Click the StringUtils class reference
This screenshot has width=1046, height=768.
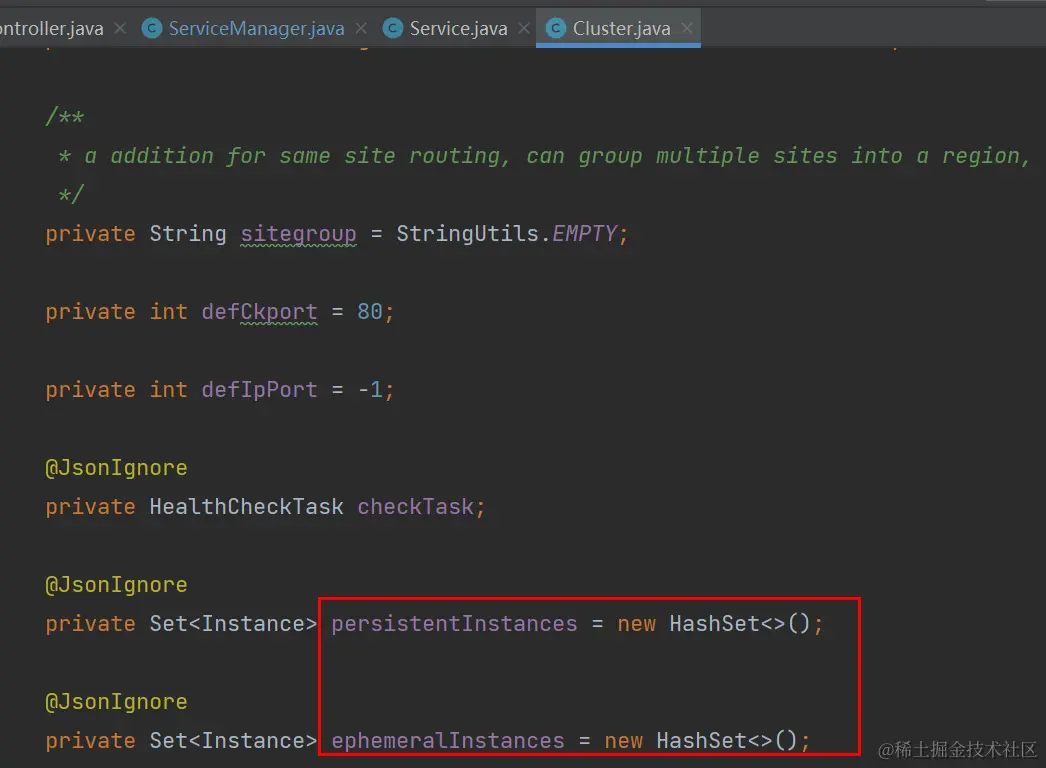tap(468, 234)
